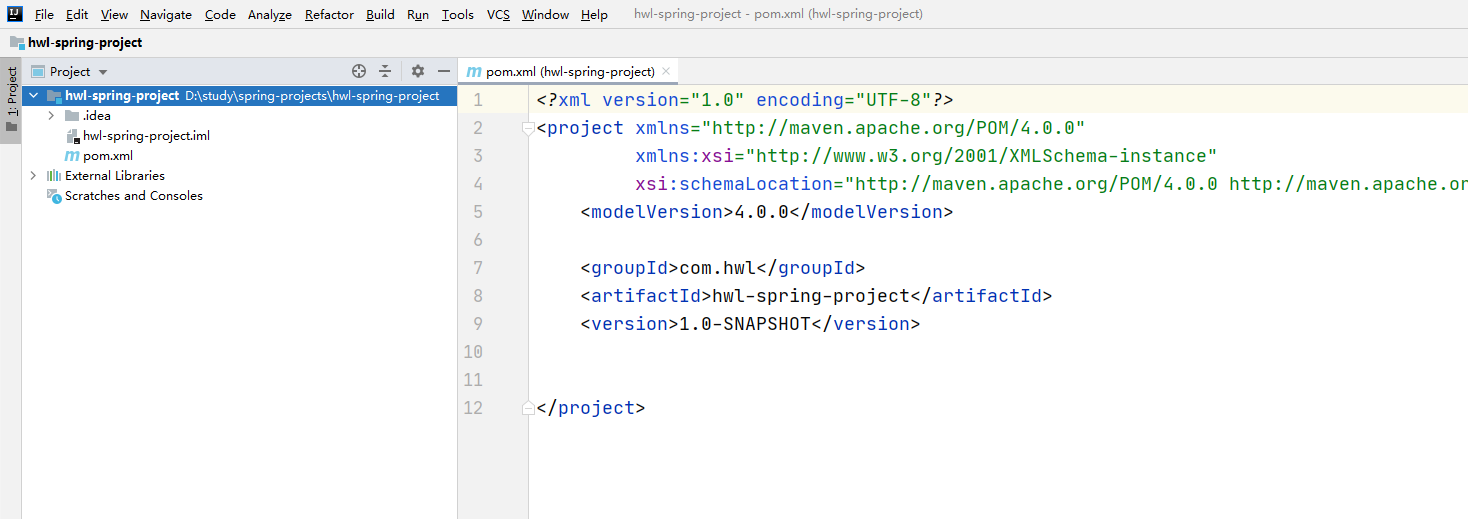Click the Maven icon beside pom.xml in tree
Screen dimensions: 1468x519
(72, 156)
